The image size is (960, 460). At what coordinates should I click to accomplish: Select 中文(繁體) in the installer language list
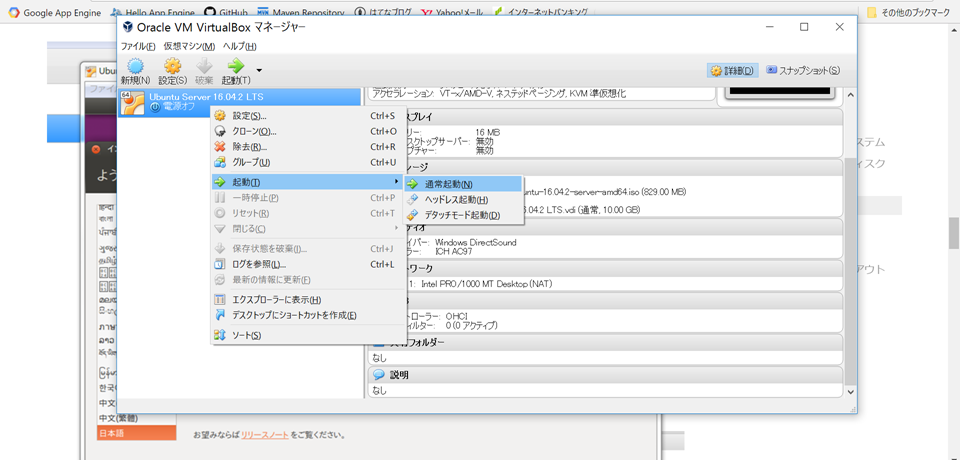(x=137, y=418)
